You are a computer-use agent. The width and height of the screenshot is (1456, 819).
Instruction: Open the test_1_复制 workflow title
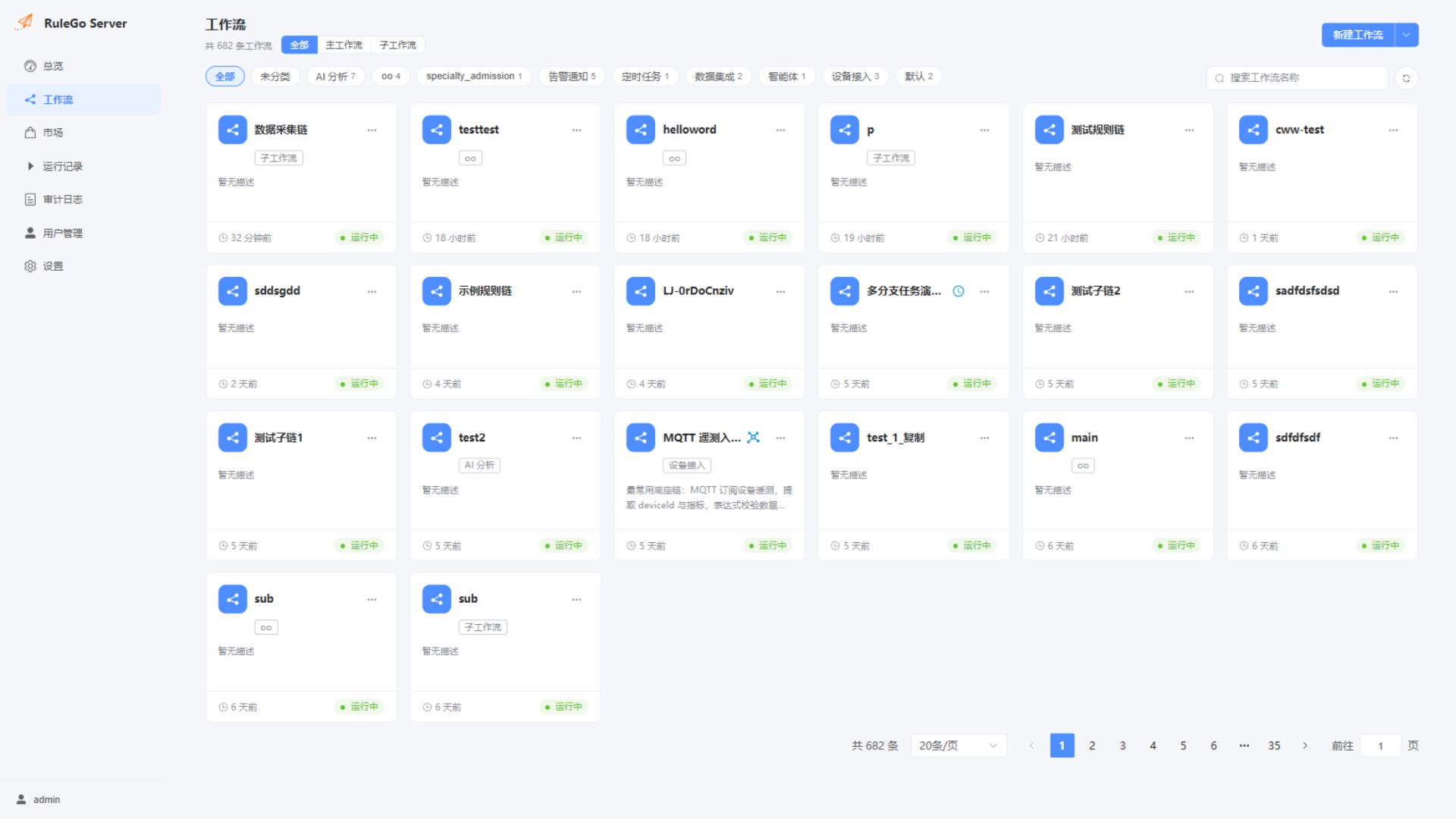tap(896, 438)
